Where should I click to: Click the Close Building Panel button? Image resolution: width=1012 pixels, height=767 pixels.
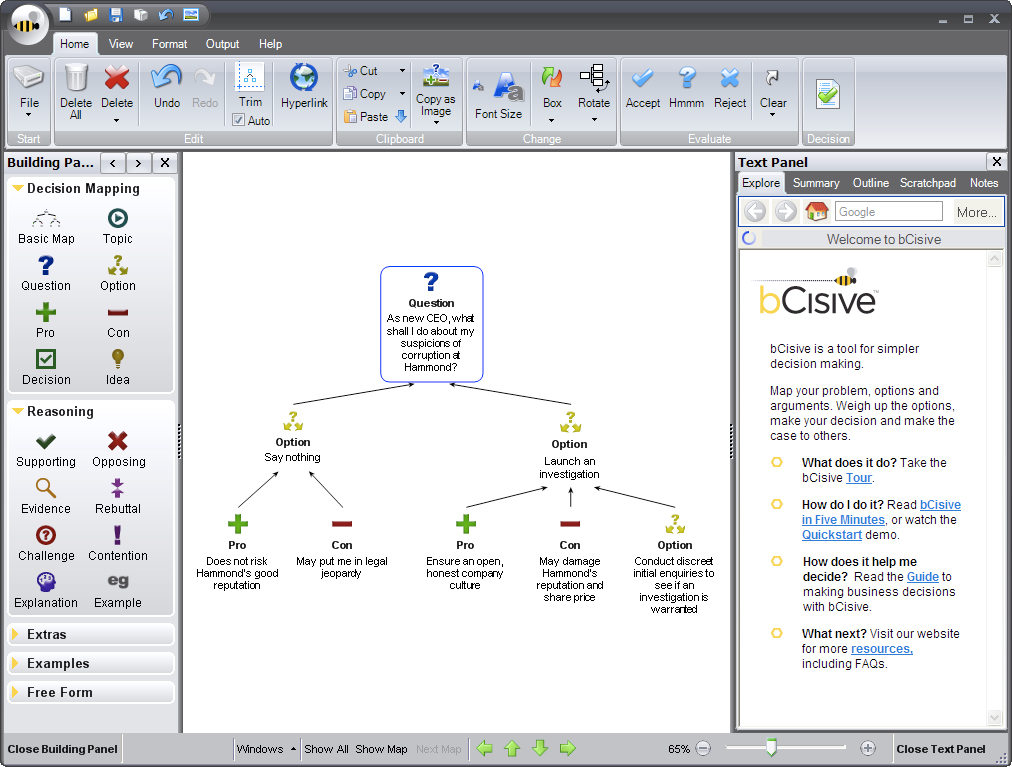point(63,749)
